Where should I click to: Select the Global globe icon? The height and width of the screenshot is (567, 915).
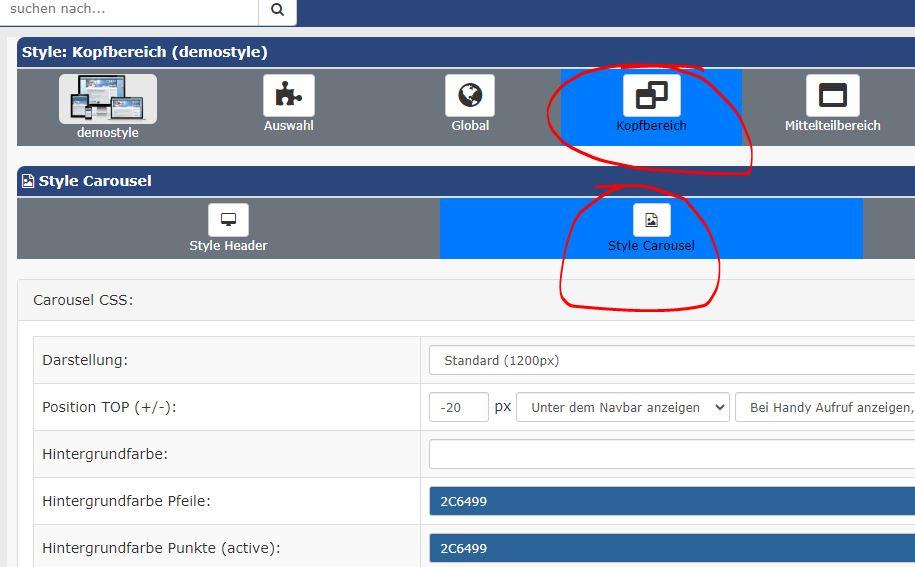click(x=470, y=96)
